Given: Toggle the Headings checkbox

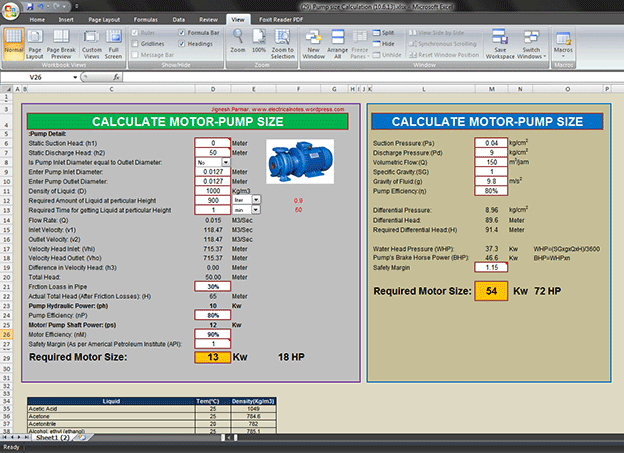Looking at the screenshot, I should (182, 44).
